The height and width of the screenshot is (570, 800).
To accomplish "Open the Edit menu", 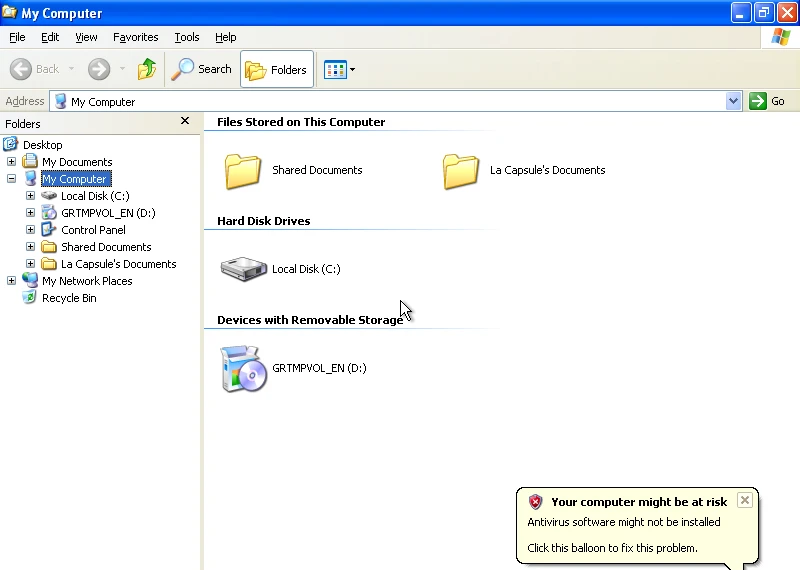I will (x=50, y=37).
